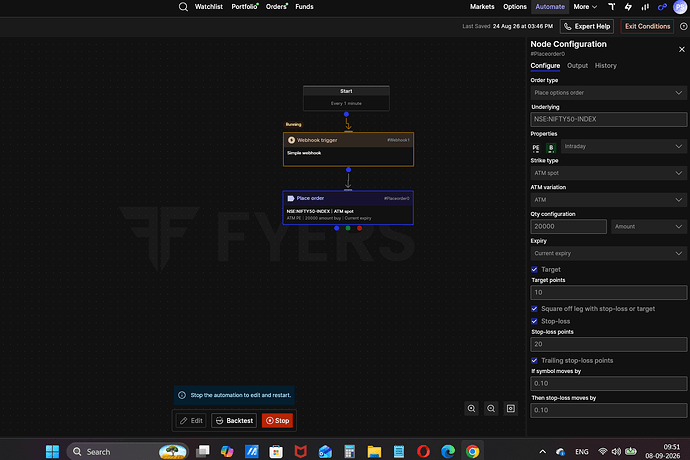Screen dimensions: 690x460
Task: Click the Exit Conditions button
Action: [647, 26]
